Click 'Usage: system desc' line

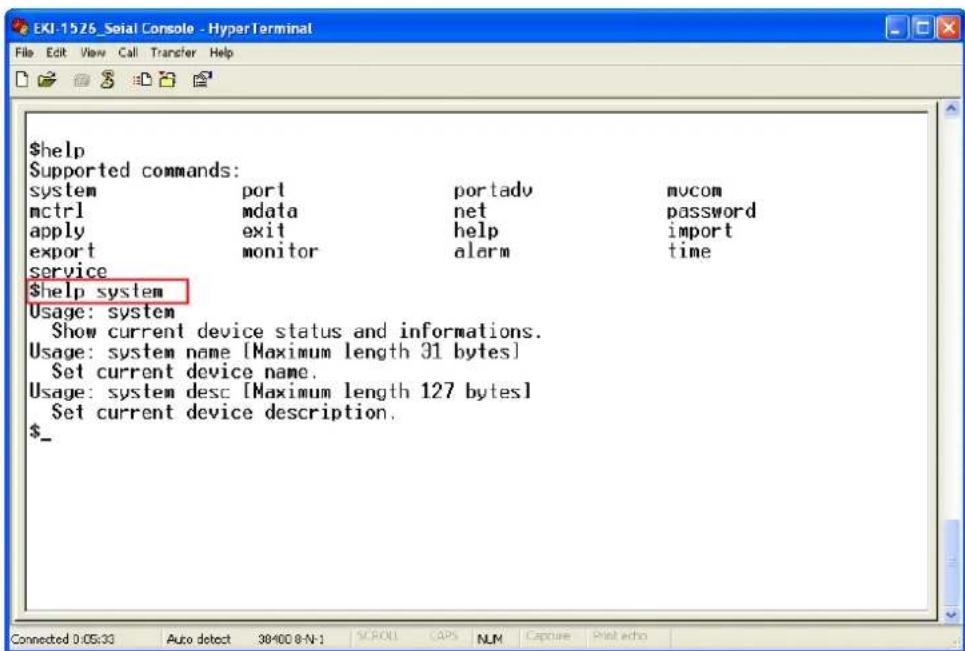point(280,392)
